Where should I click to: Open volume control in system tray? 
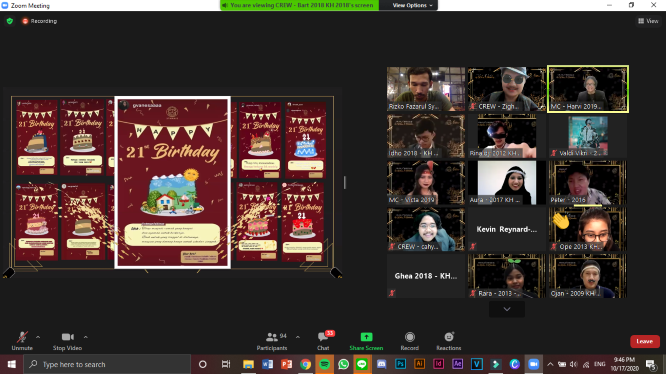pyautogui.click(x=574, y=364)
